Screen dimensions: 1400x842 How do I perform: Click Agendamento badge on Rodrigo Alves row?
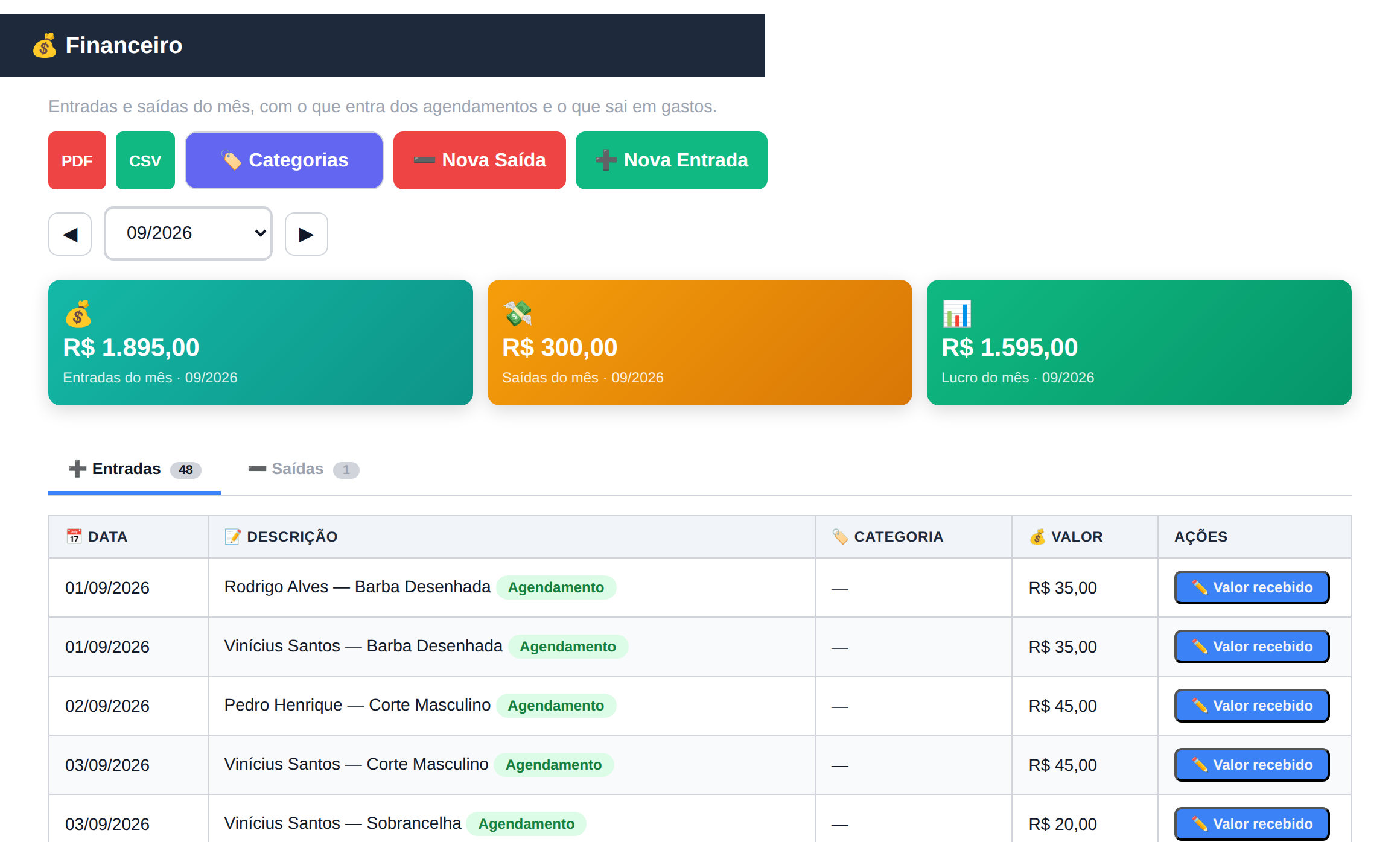(556, 587)
